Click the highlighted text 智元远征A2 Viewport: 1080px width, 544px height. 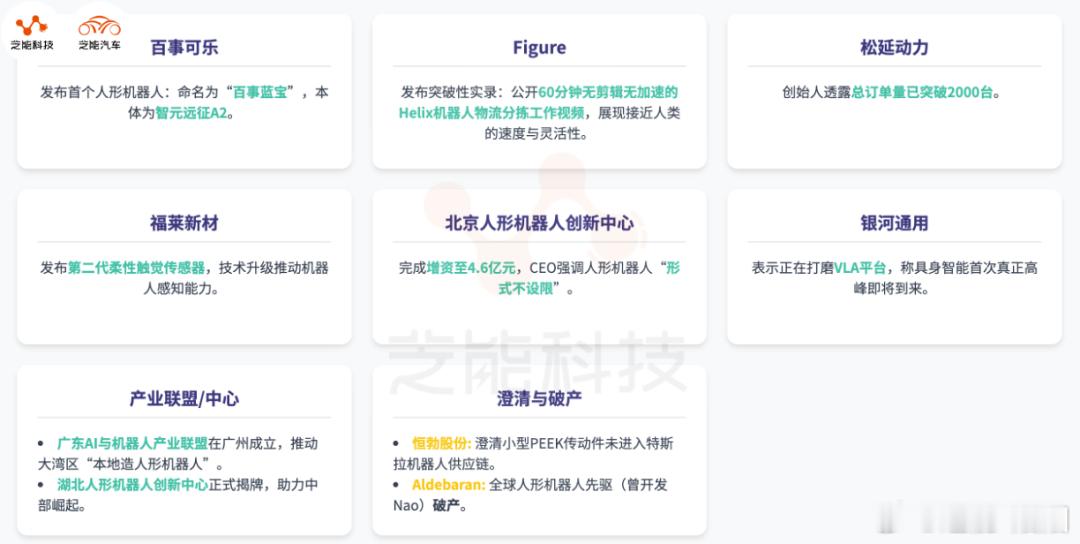(191, 113)
